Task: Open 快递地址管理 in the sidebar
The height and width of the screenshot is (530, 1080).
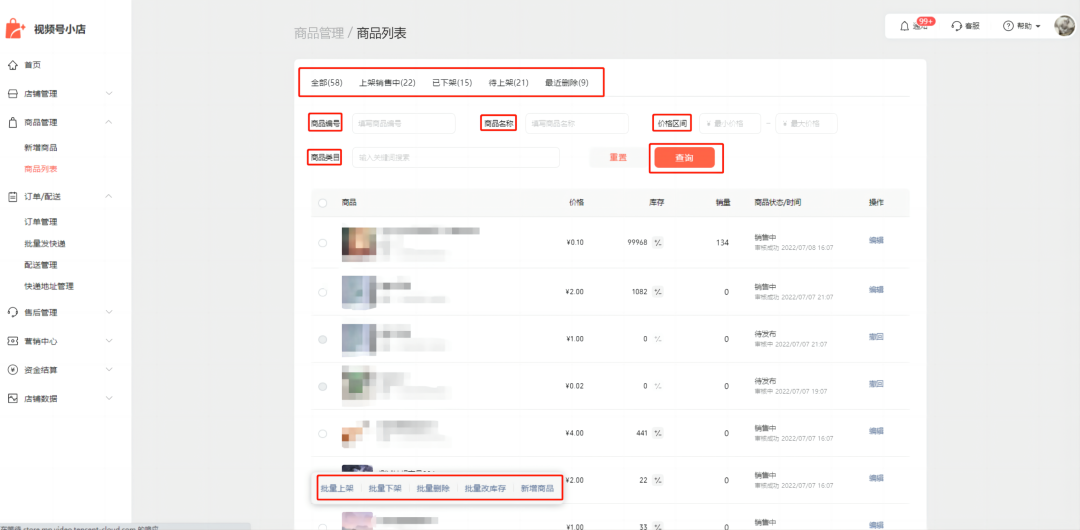Action: pos(49,286)
